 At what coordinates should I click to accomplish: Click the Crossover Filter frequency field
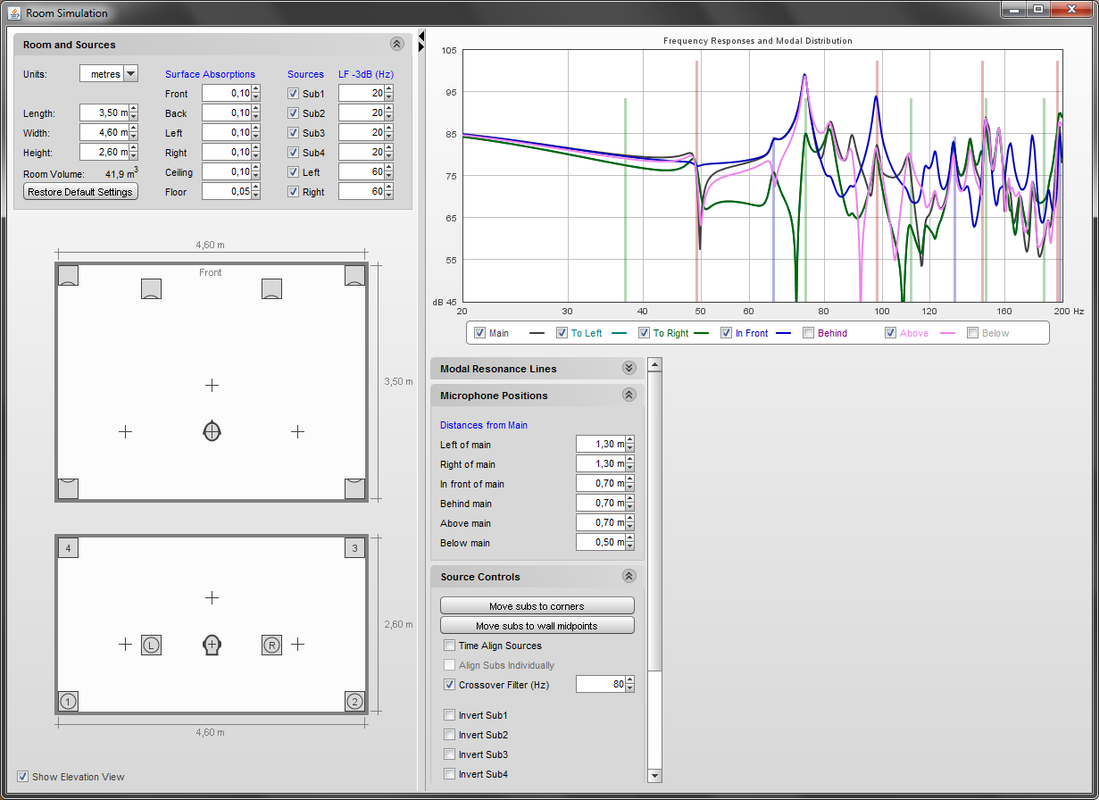601,684
